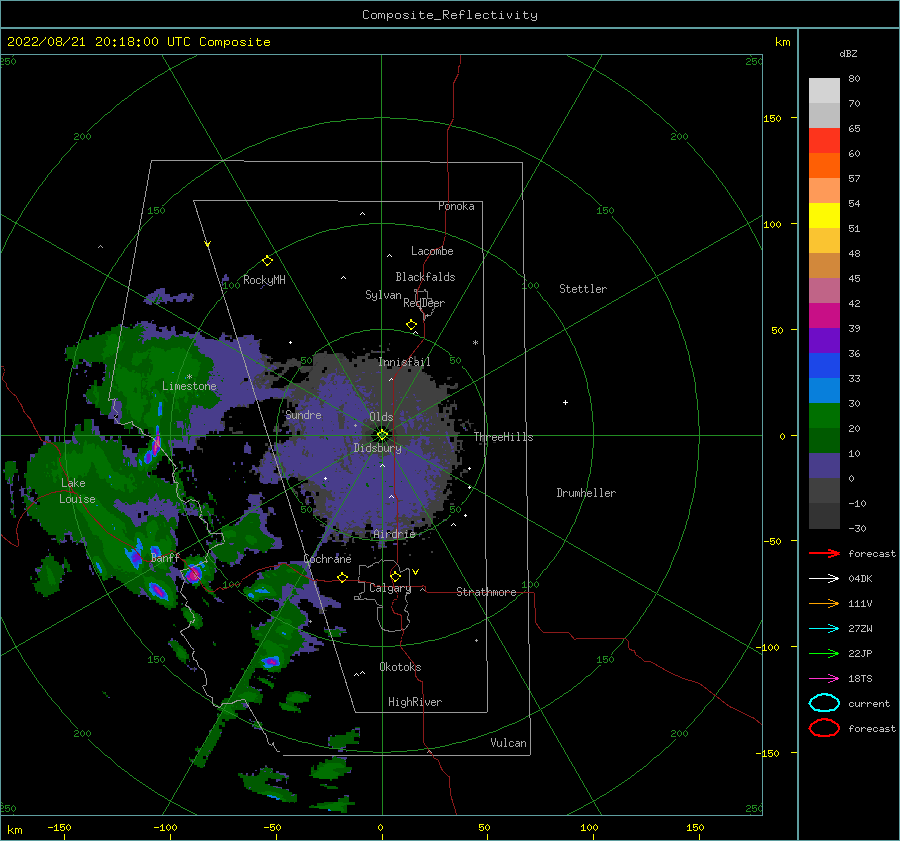Click the Lacombe label
The image size is (900, 841).
coord(432,251)
